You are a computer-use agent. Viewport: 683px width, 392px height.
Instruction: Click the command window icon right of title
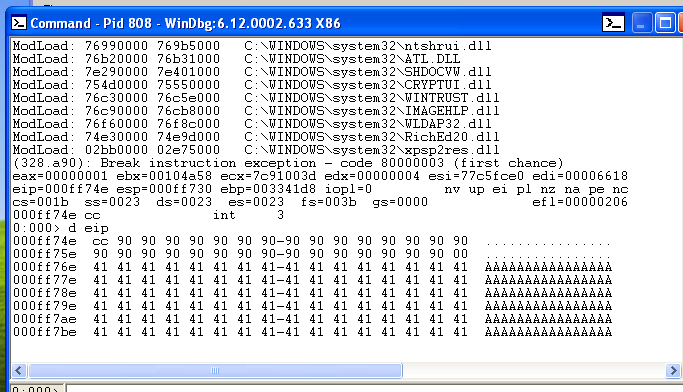point(613,23)
